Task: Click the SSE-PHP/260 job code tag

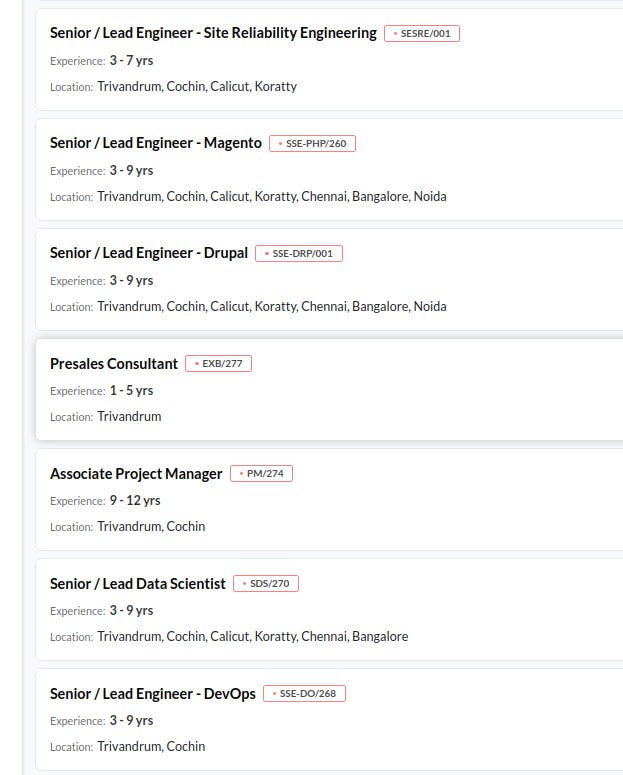Action: click(312, 143)
